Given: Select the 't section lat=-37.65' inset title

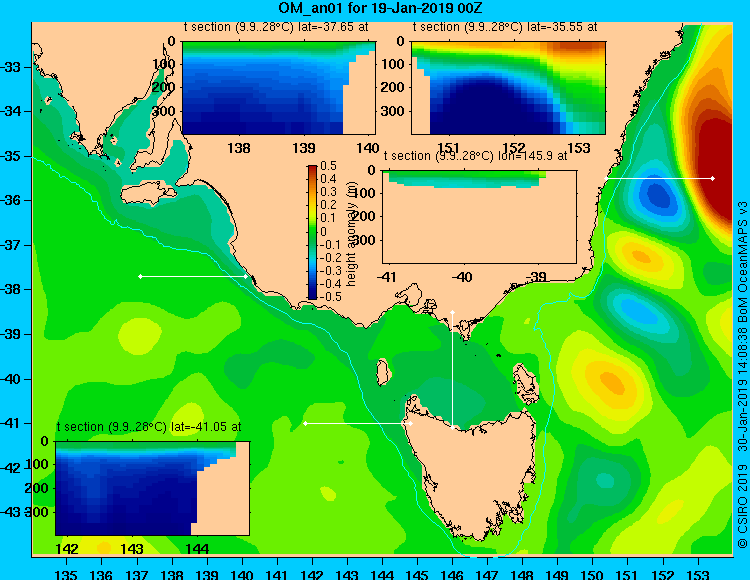Looking at the screenshot, I should point(276,27).
